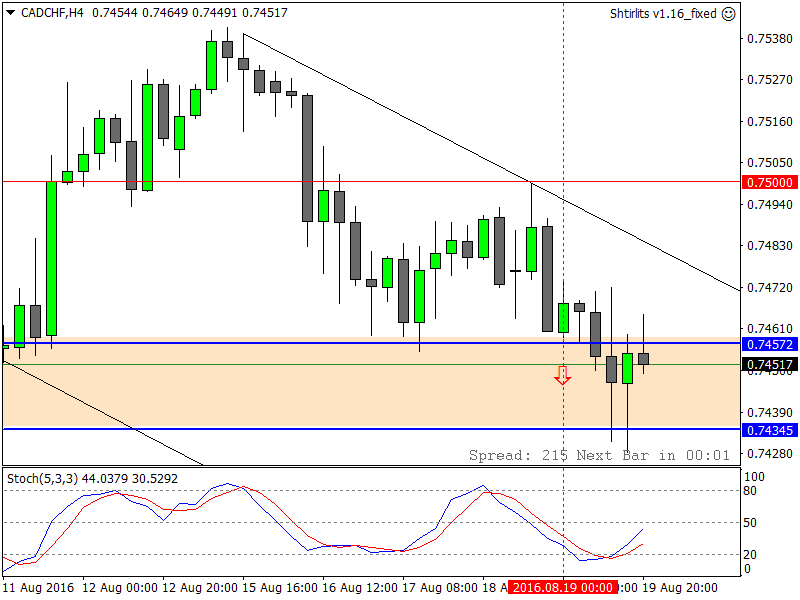Click the 2016.08.19 00:00 red date marker
Image resolution: width=800 pixels, height=600 pixels.
coord(563,587)
